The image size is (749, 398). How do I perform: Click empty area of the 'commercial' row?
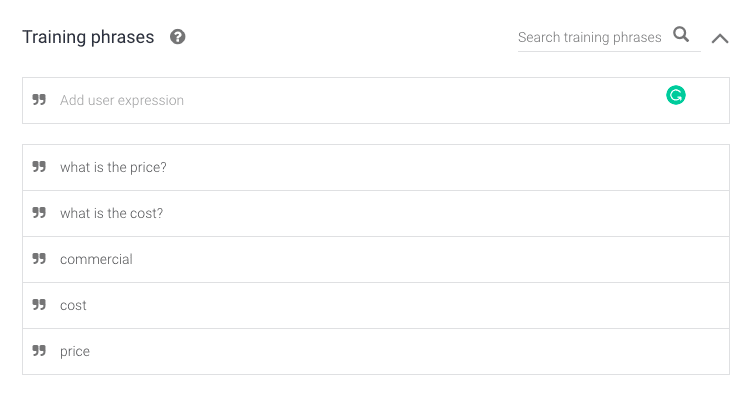430,259
